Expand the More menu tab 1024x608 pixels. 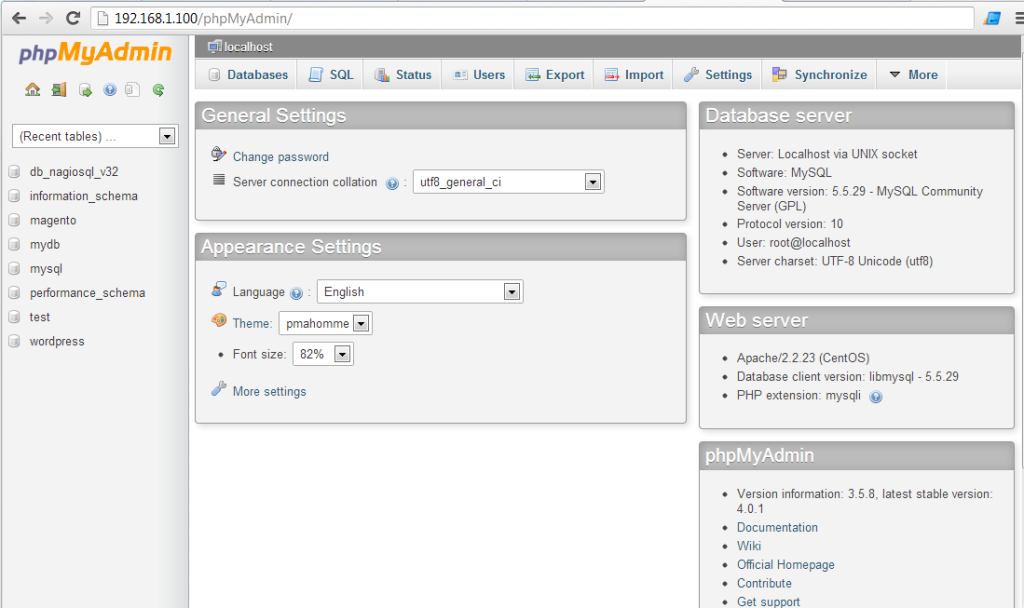click(x=912, y=75)
